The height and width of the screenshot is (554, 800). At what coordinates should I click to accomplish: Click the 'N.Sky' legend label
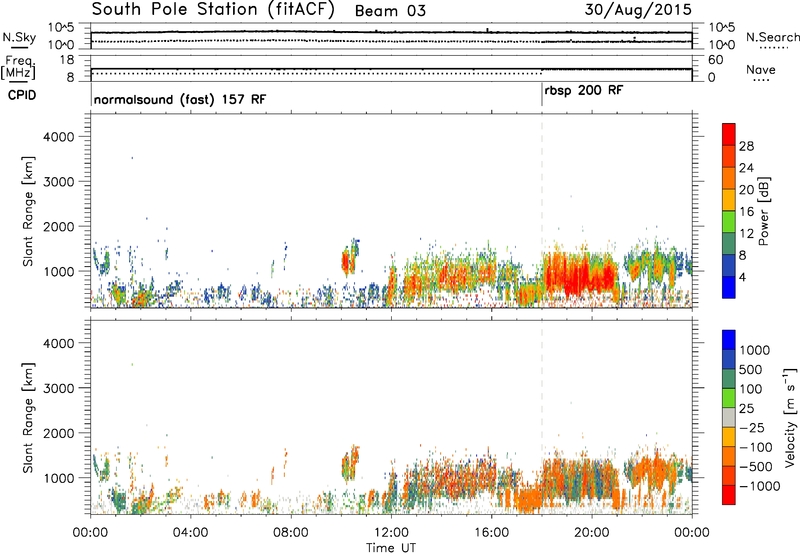coord(19,37)
